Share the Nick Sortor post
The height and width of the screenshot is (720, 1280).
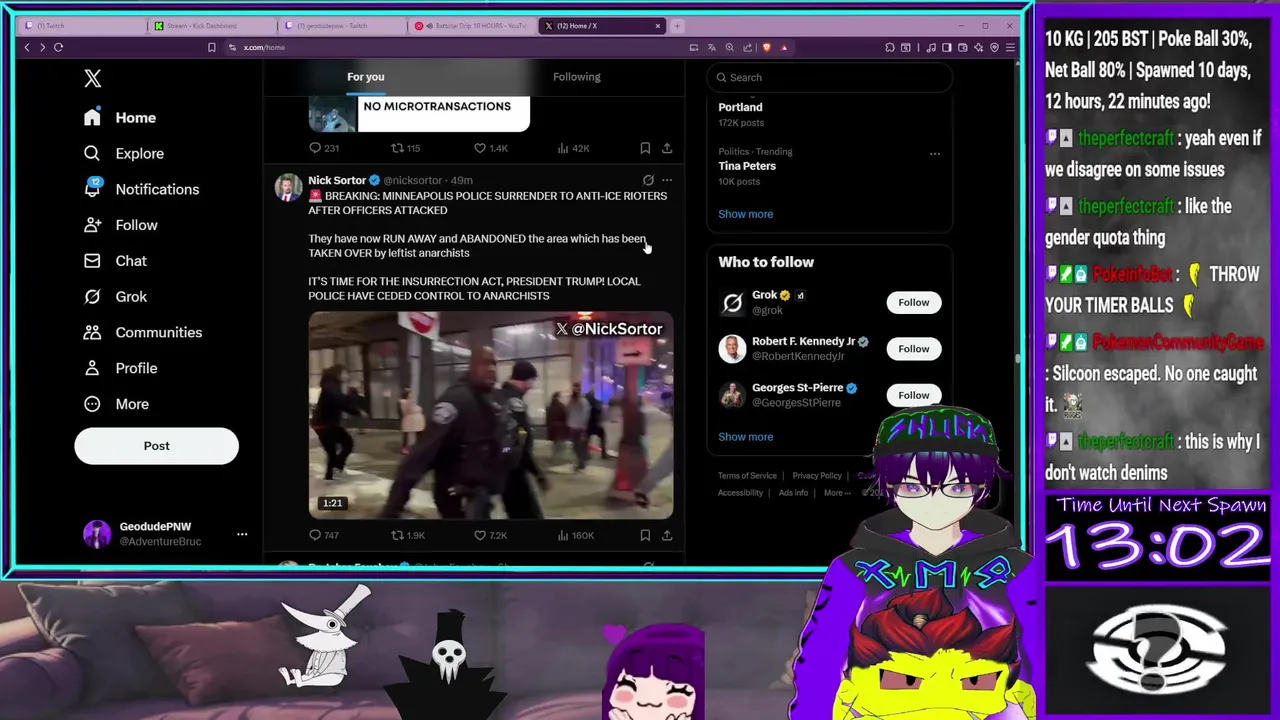tap(667, 535)
